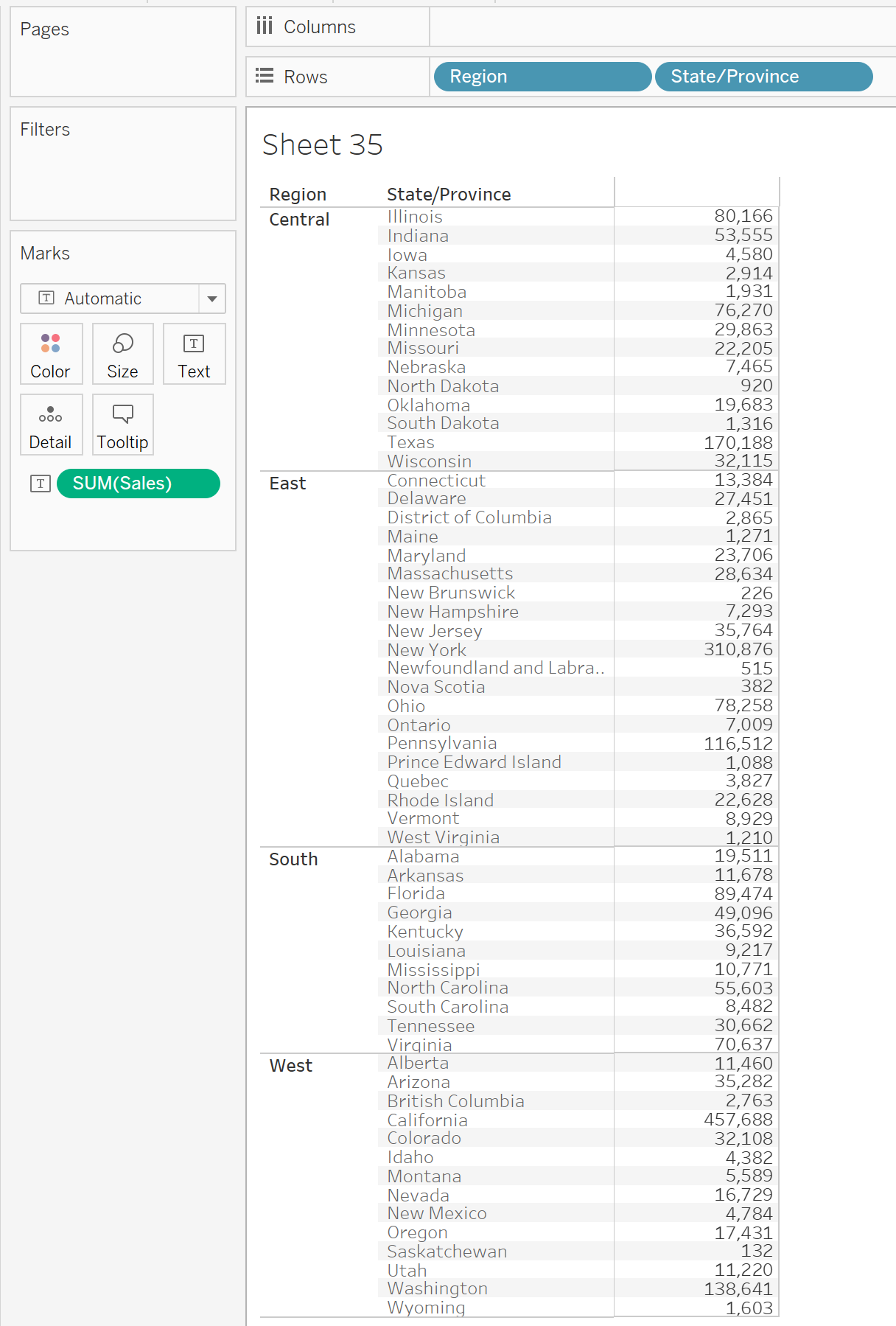
Task: Click the Sheet 35 title
Action: click(x=323, y=144)
